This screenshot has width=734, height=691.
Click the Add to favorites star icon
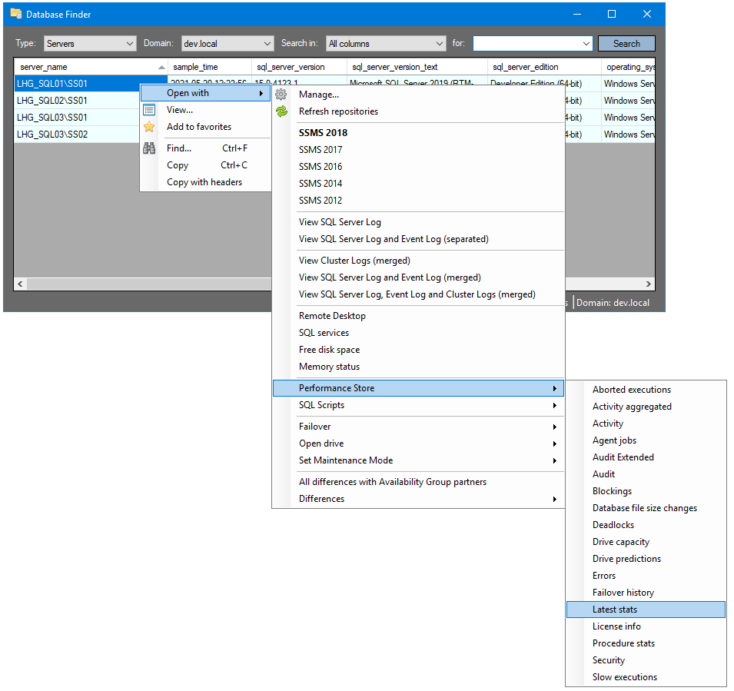pos(149,127)
